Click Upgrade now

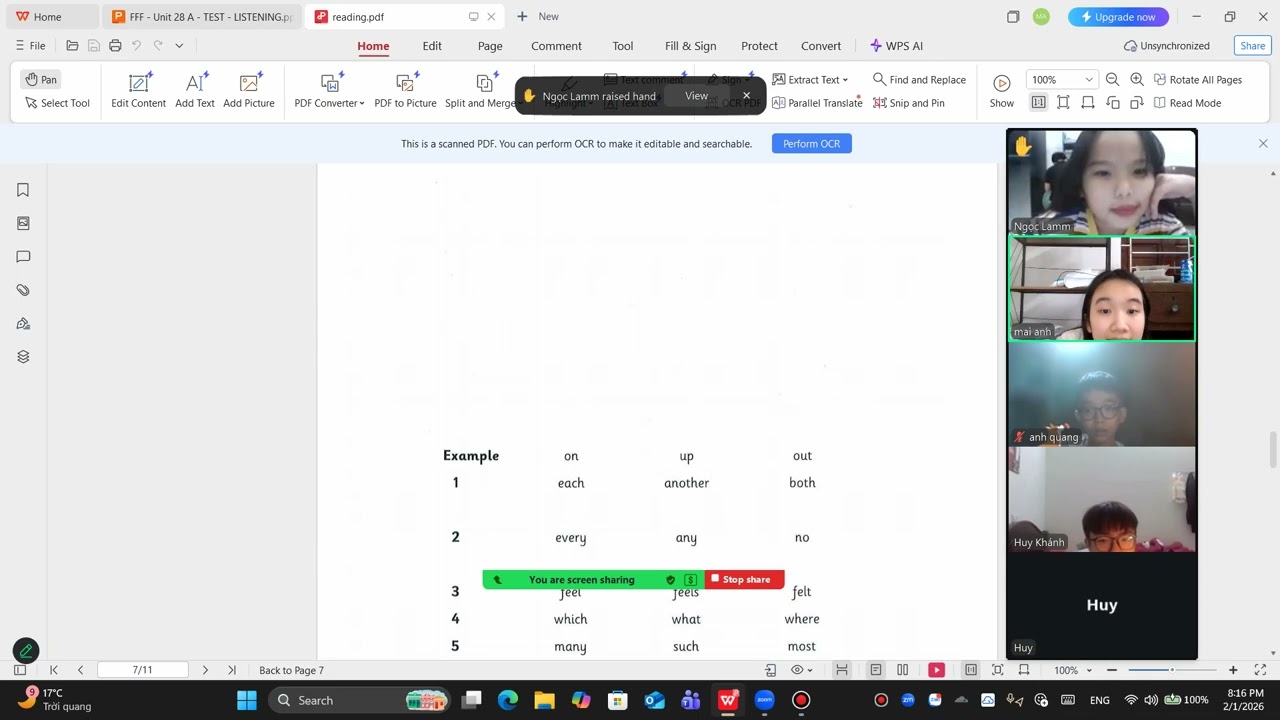pos(1118,17)
